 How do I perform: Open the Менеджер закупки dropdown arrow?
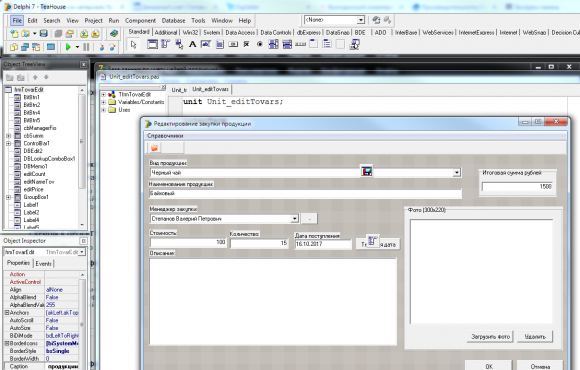coord(294,219)
